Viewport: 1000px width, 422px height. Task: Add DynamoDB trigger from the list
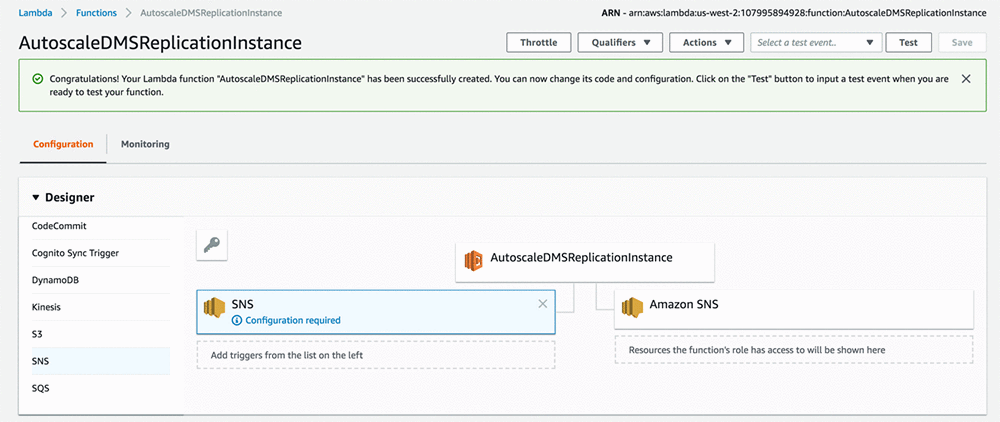(x=55, y=280)
